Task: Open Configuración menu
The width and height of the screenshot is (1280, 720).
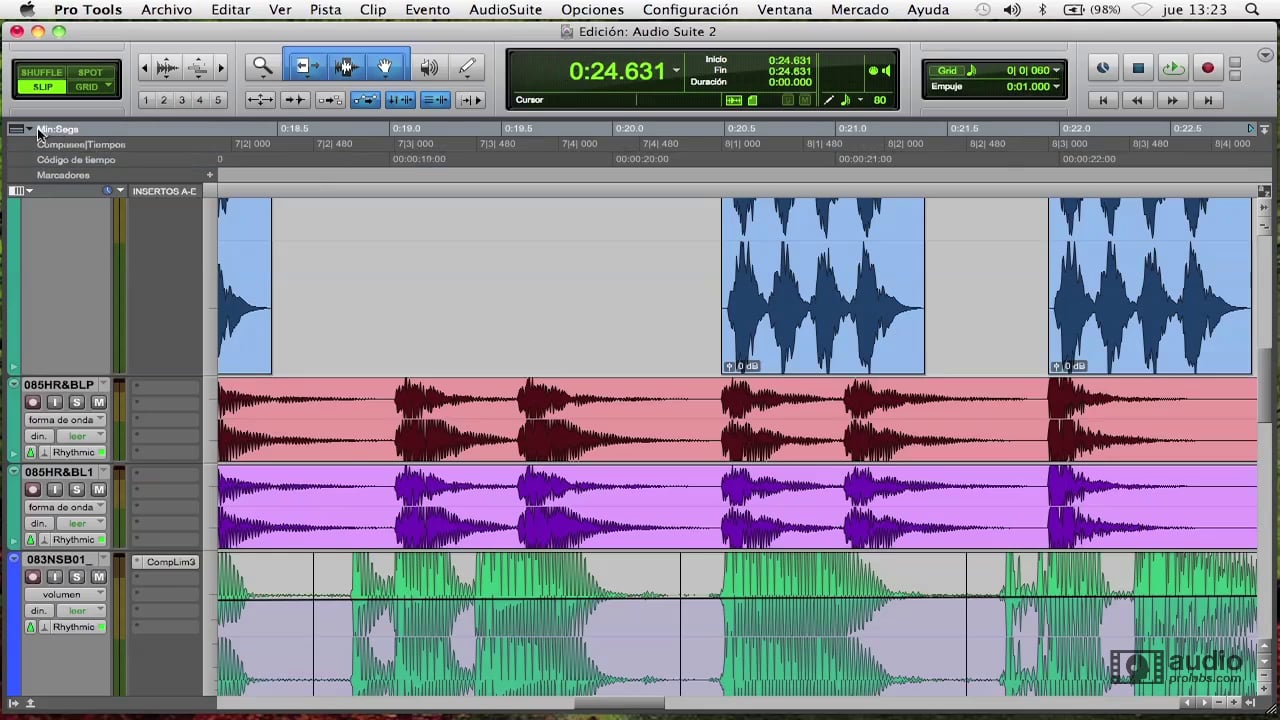Action: click(690, 9)
